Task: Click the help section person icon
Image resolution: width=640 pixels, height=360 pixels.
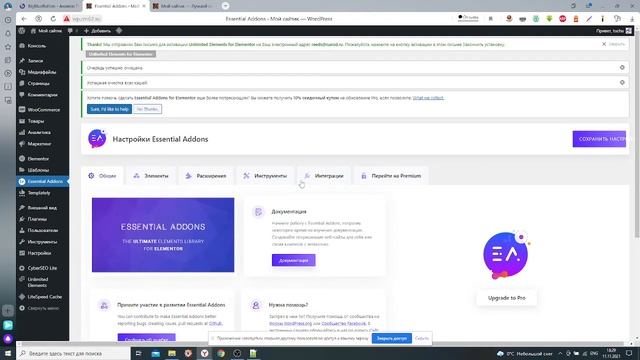Action: (x=256, y=305)
